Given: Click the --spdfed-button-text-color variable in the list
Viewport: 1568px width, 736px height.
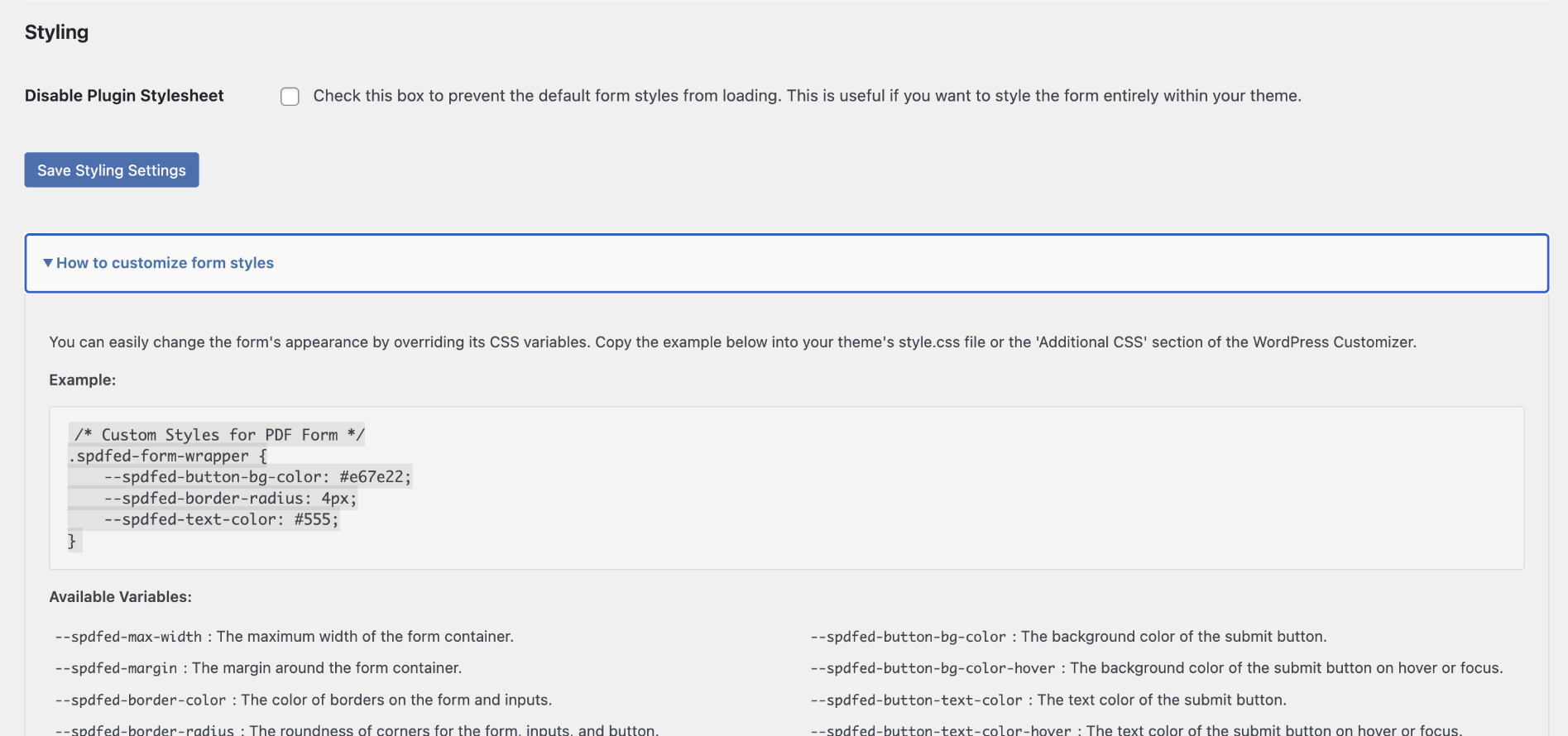Looking at the screenshot, I should pyautogui.click(x=916, y=700).
